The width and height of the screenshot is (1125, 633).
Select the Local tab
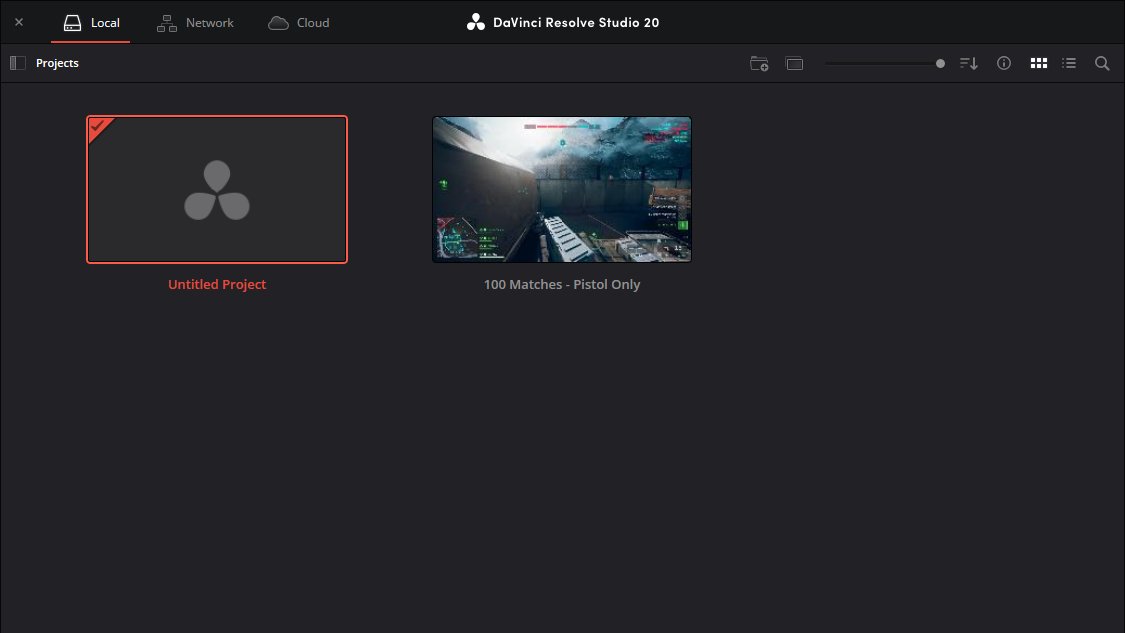[x=90, y=22]
